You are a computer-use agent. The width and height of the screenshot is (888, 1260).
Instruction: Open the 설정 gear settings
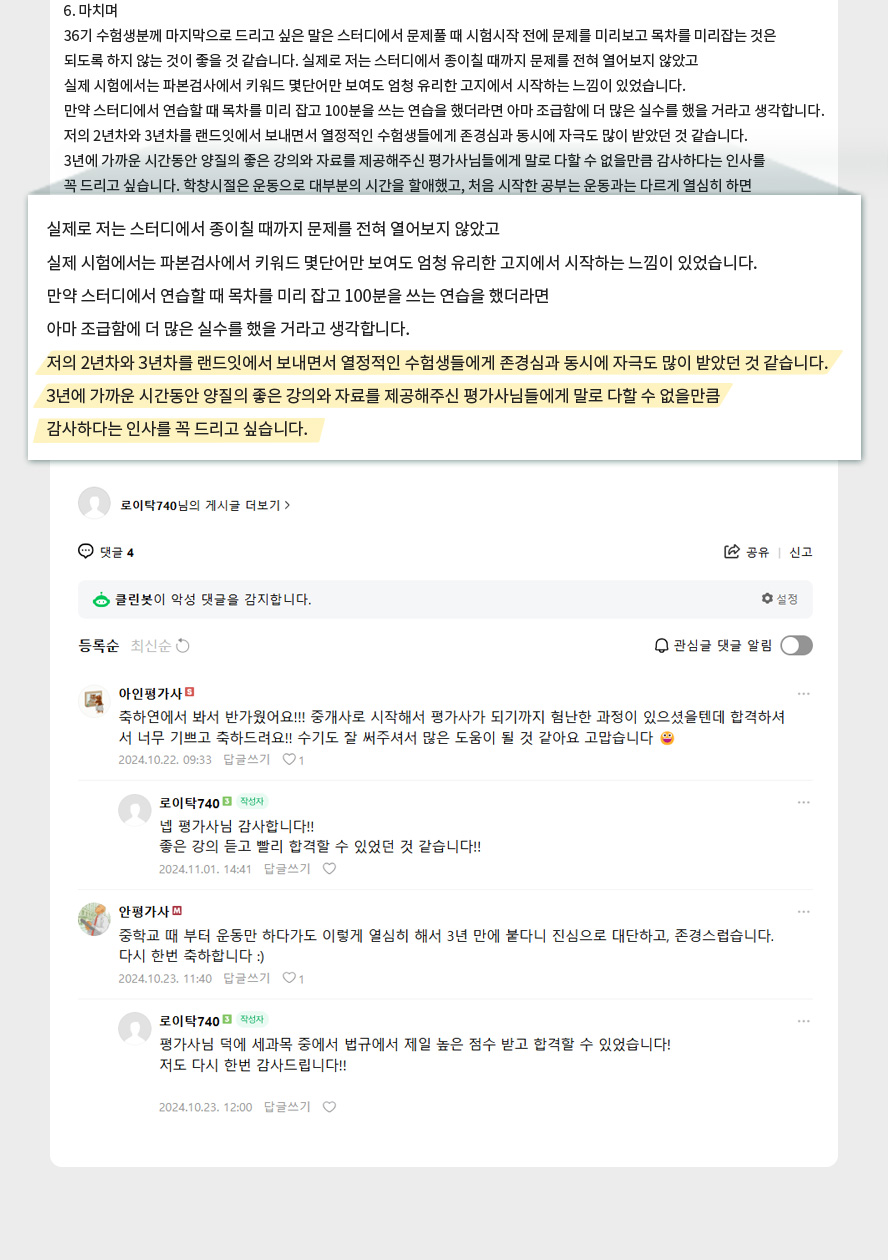tap(779, 599)
